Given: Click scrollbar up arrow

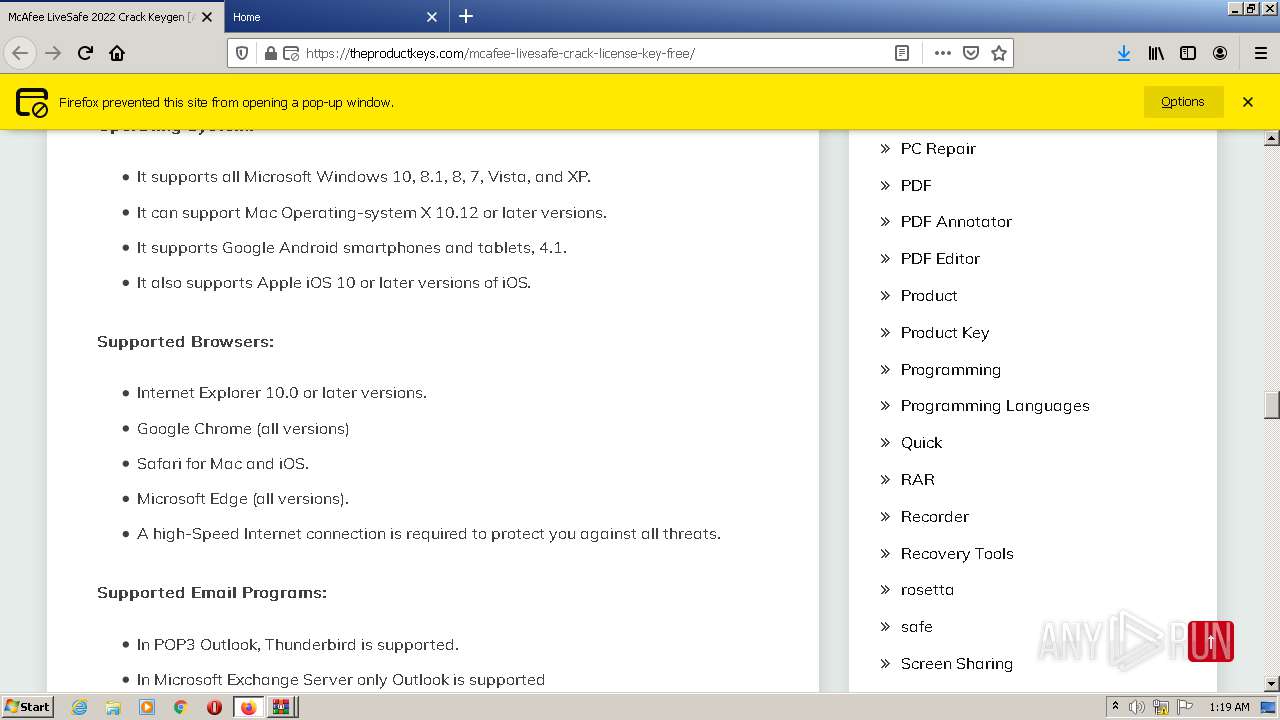Looking at the screenshot, I should click(1272, 138).
